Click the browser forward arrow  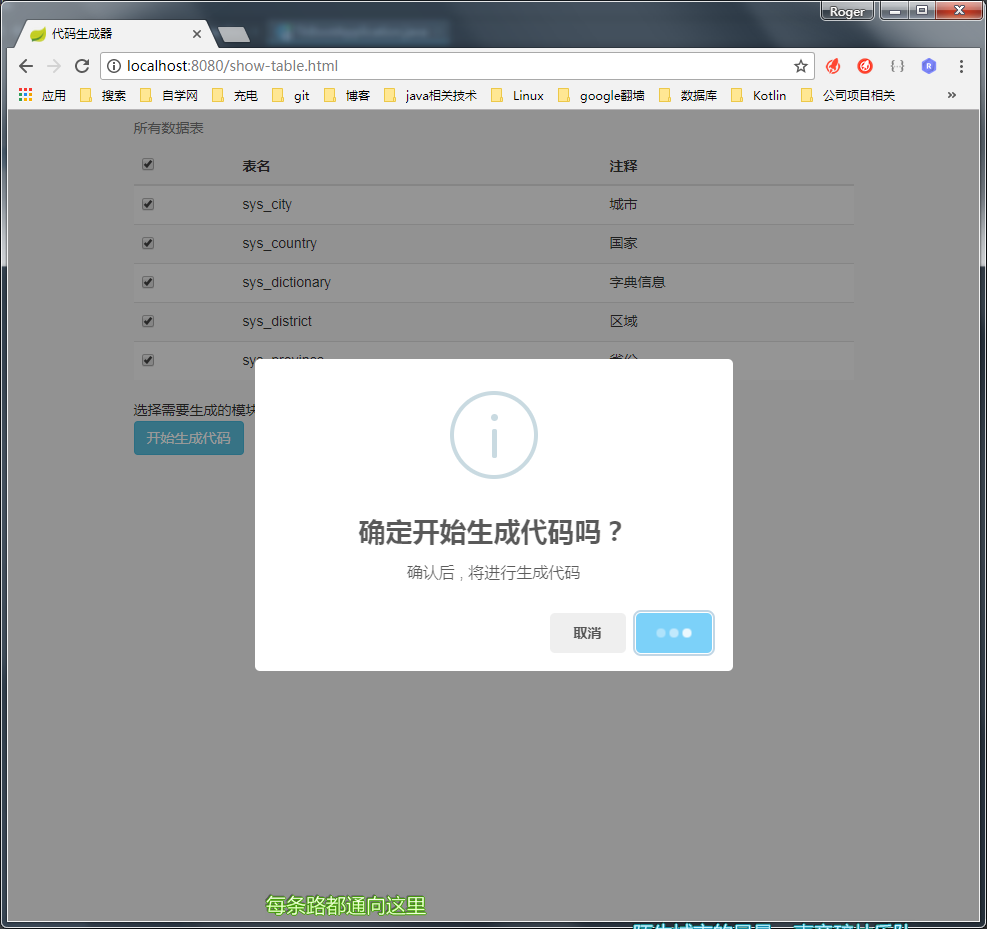(x=54, y=66)
